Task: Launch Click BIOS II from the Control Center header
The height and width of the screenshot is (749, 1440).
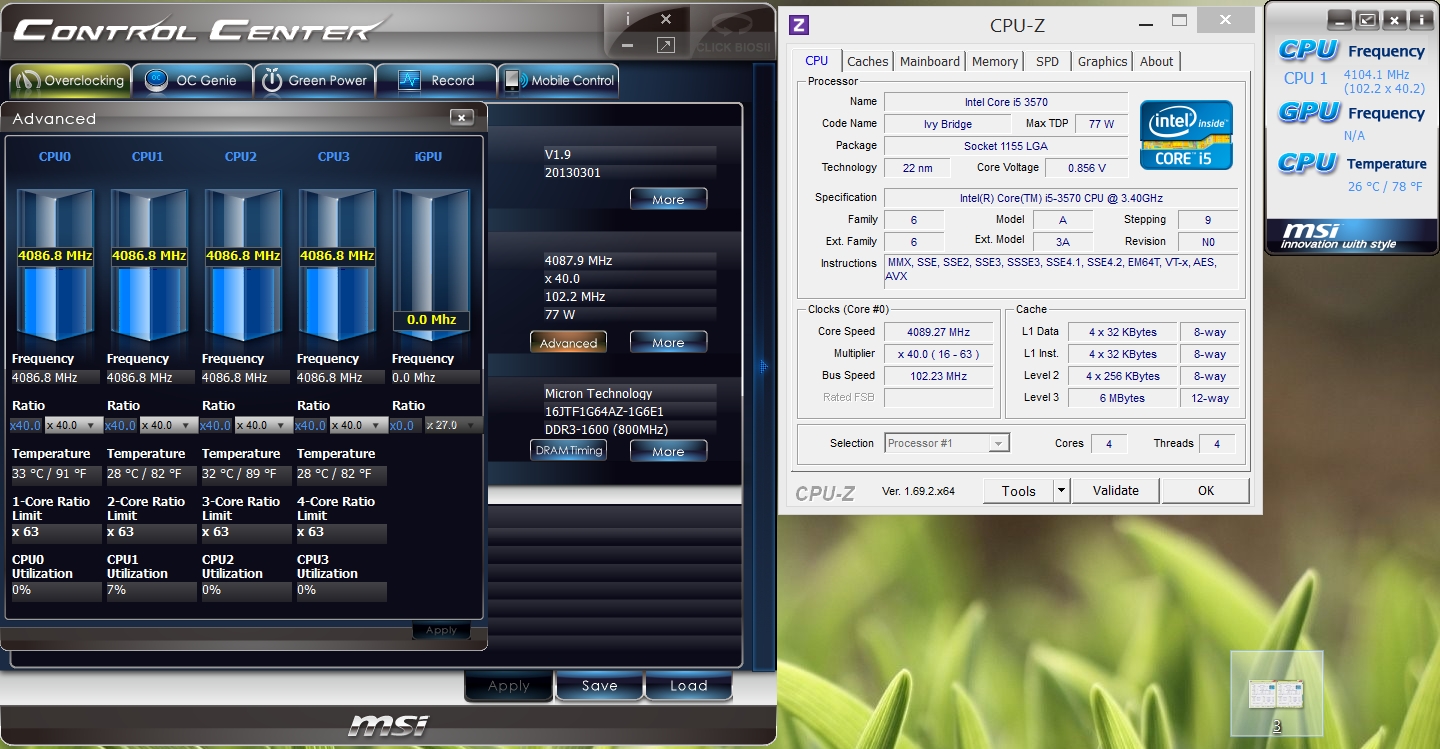Action: click(x=733, y=33)
